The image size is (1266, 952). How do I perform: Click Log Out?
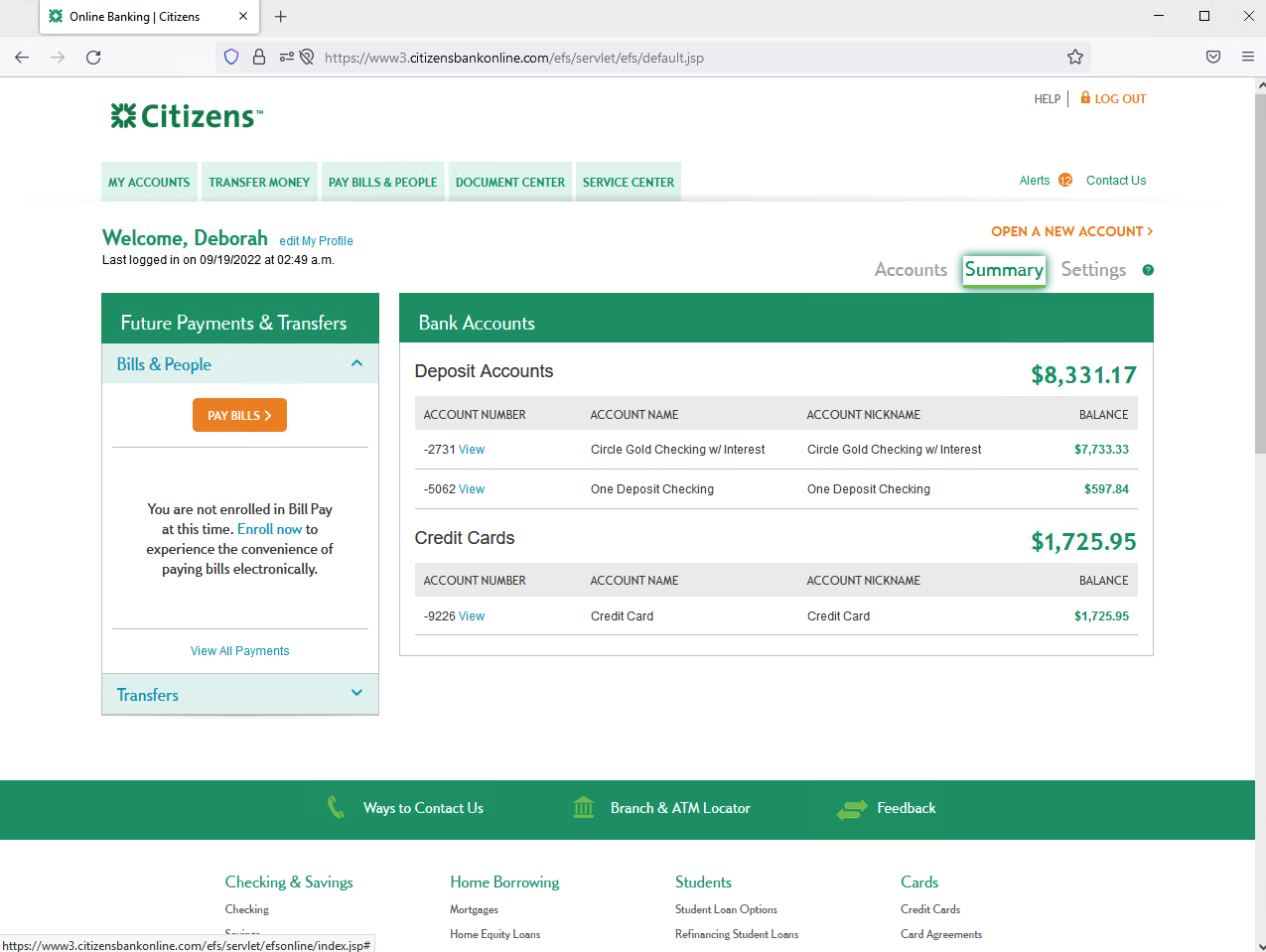point(1120,99)
